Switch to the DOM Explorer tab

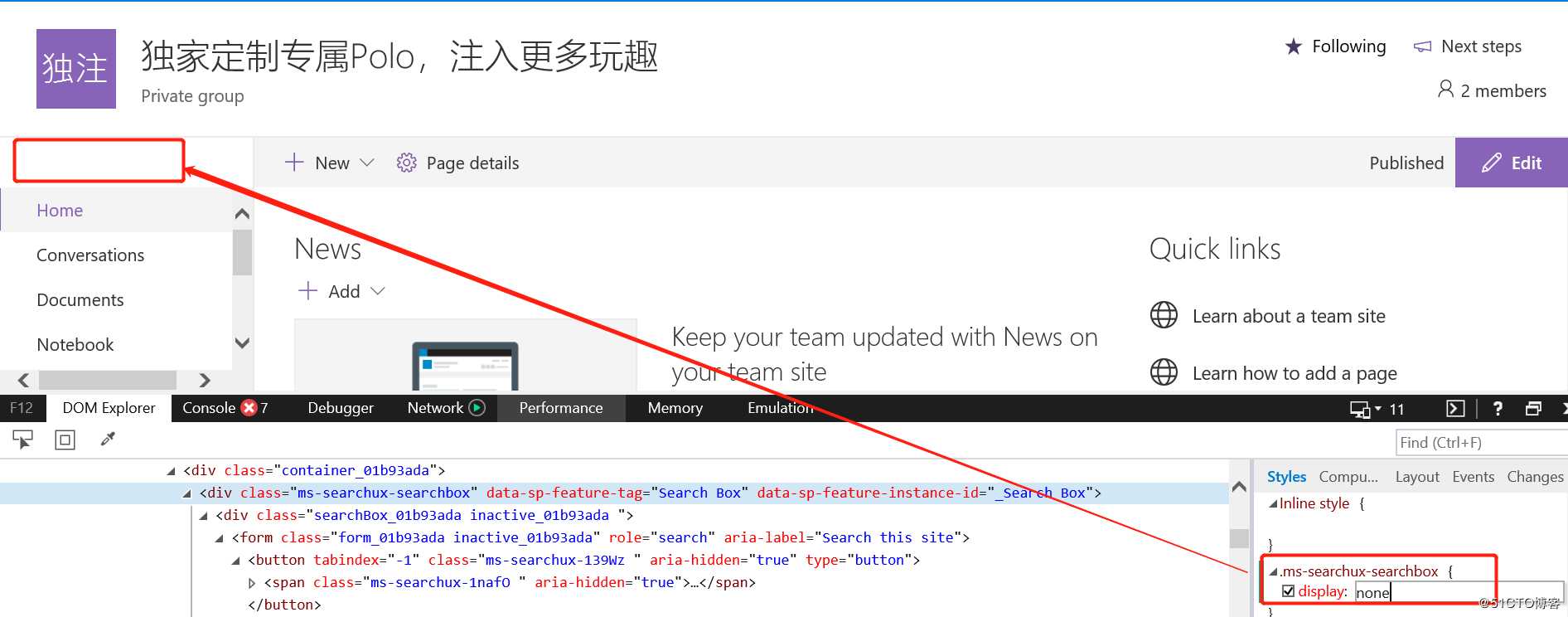pos(109,408)
